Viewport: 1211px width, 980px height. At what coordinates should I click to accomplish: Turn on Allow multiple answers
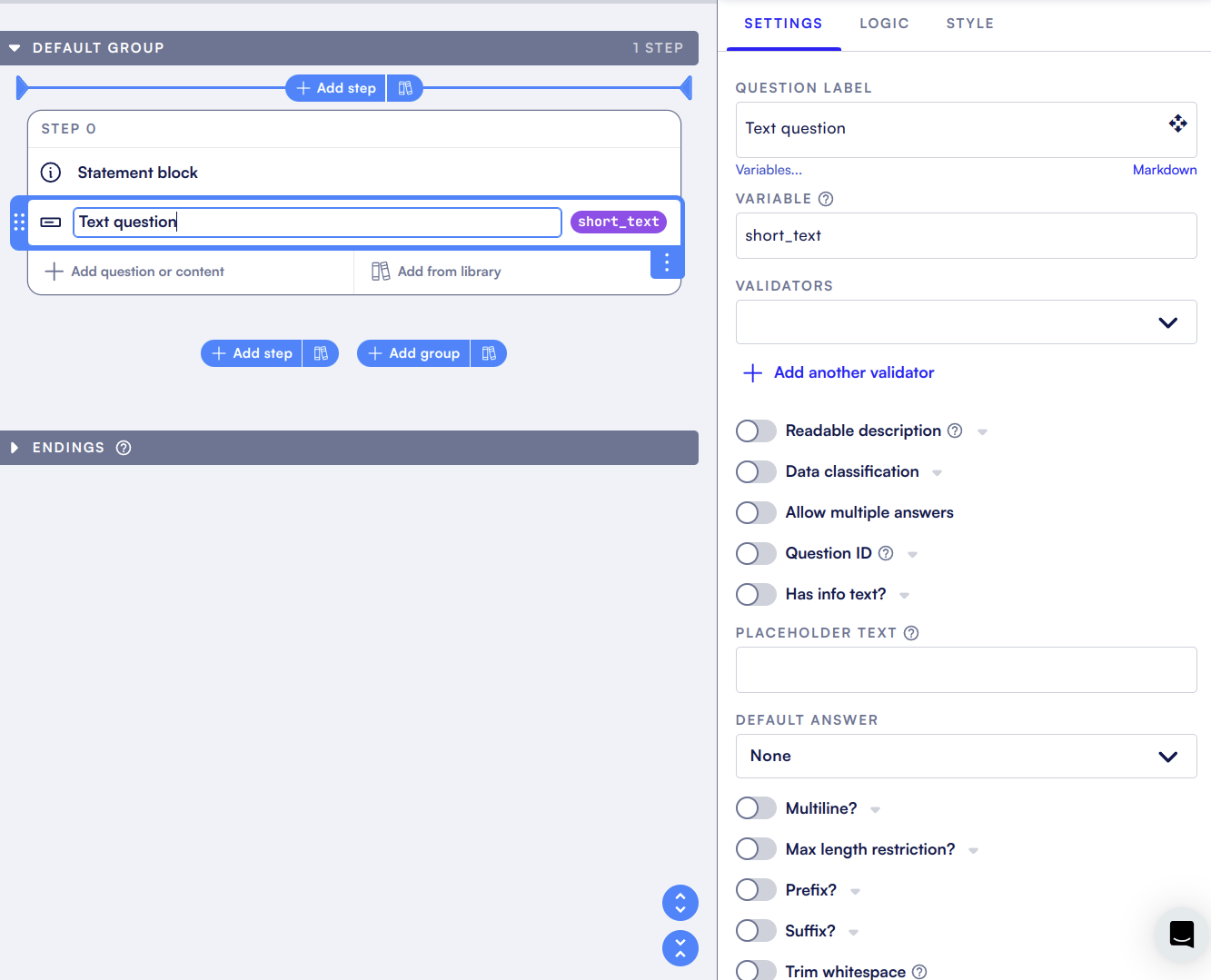[756, 512]
